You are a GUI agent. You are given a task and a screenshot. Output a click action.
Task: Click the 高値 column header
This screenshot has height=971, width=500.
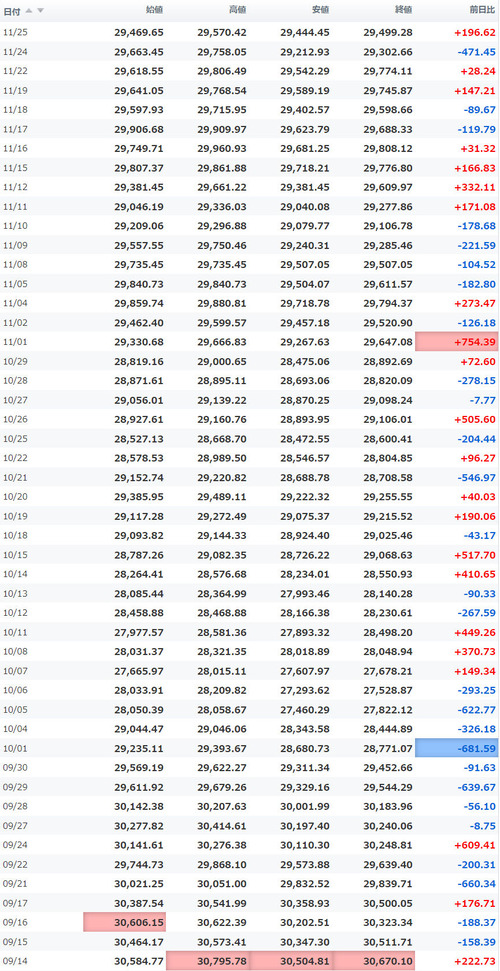pos(237,10)
